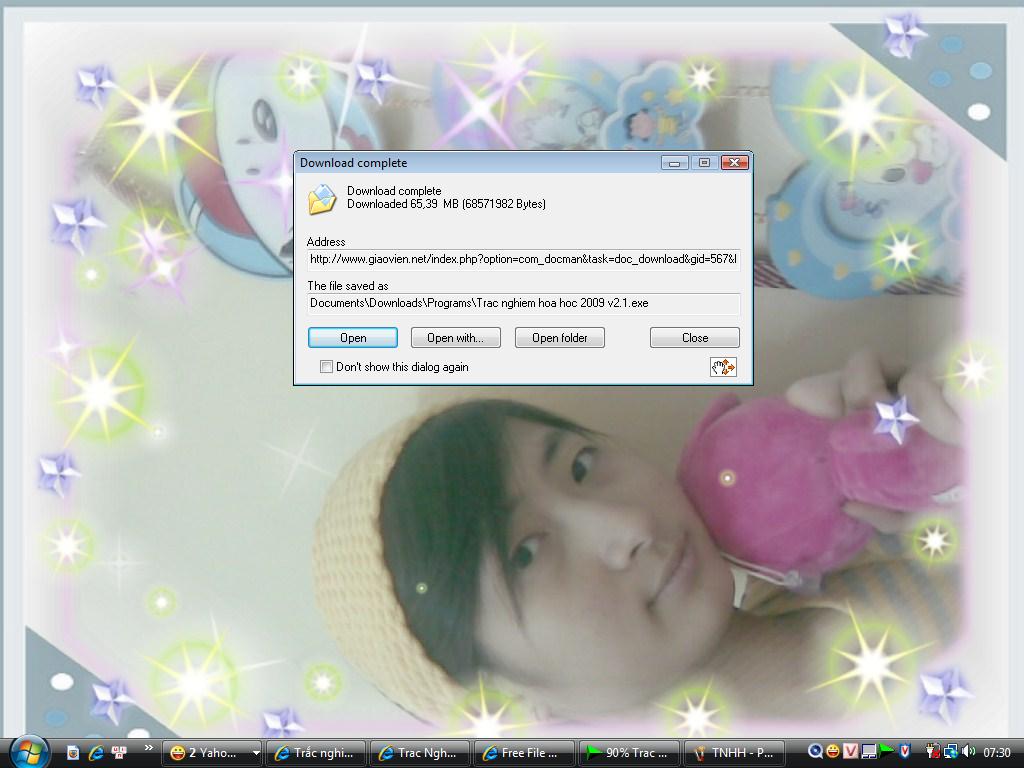This screenshot has height=768, width=1024.
Task: Click the Address URL field
Action: coord(523,259)
